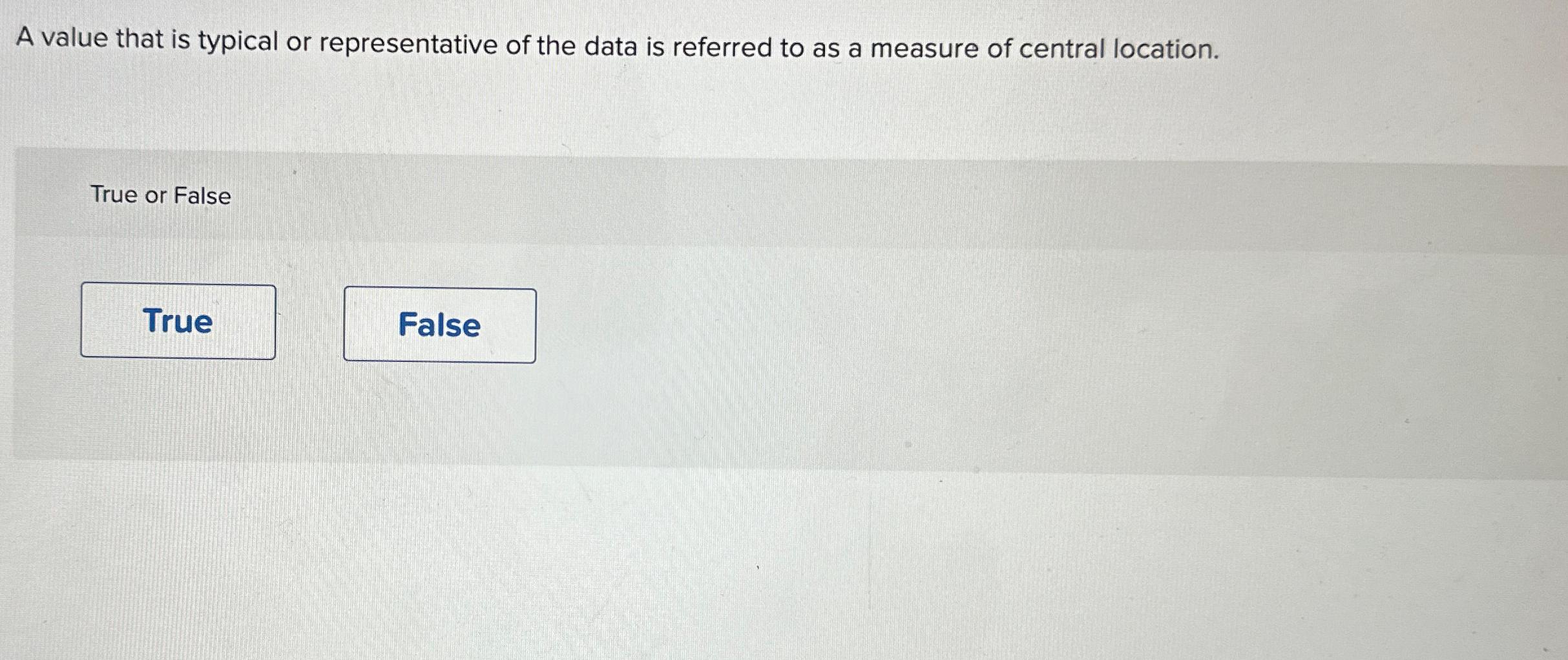The image size is (1568, 660).
Task: Choose True for the central location statement
Action: (177, 323)
